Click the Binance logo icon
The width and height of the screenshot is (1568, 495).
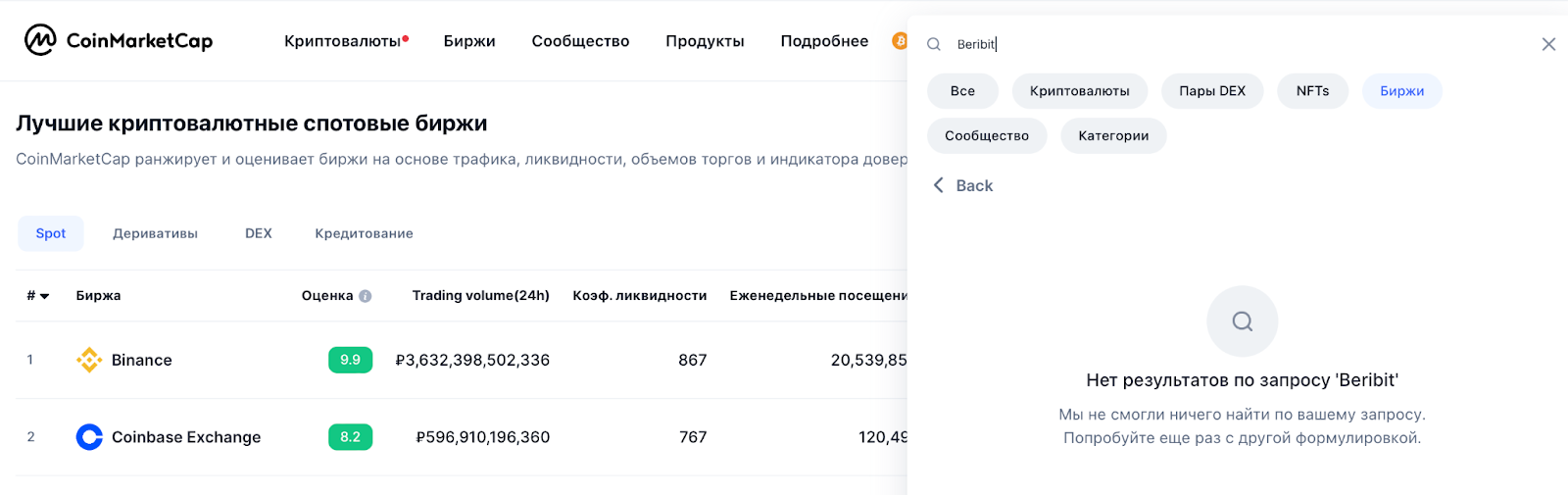click(x=89, y=360)
